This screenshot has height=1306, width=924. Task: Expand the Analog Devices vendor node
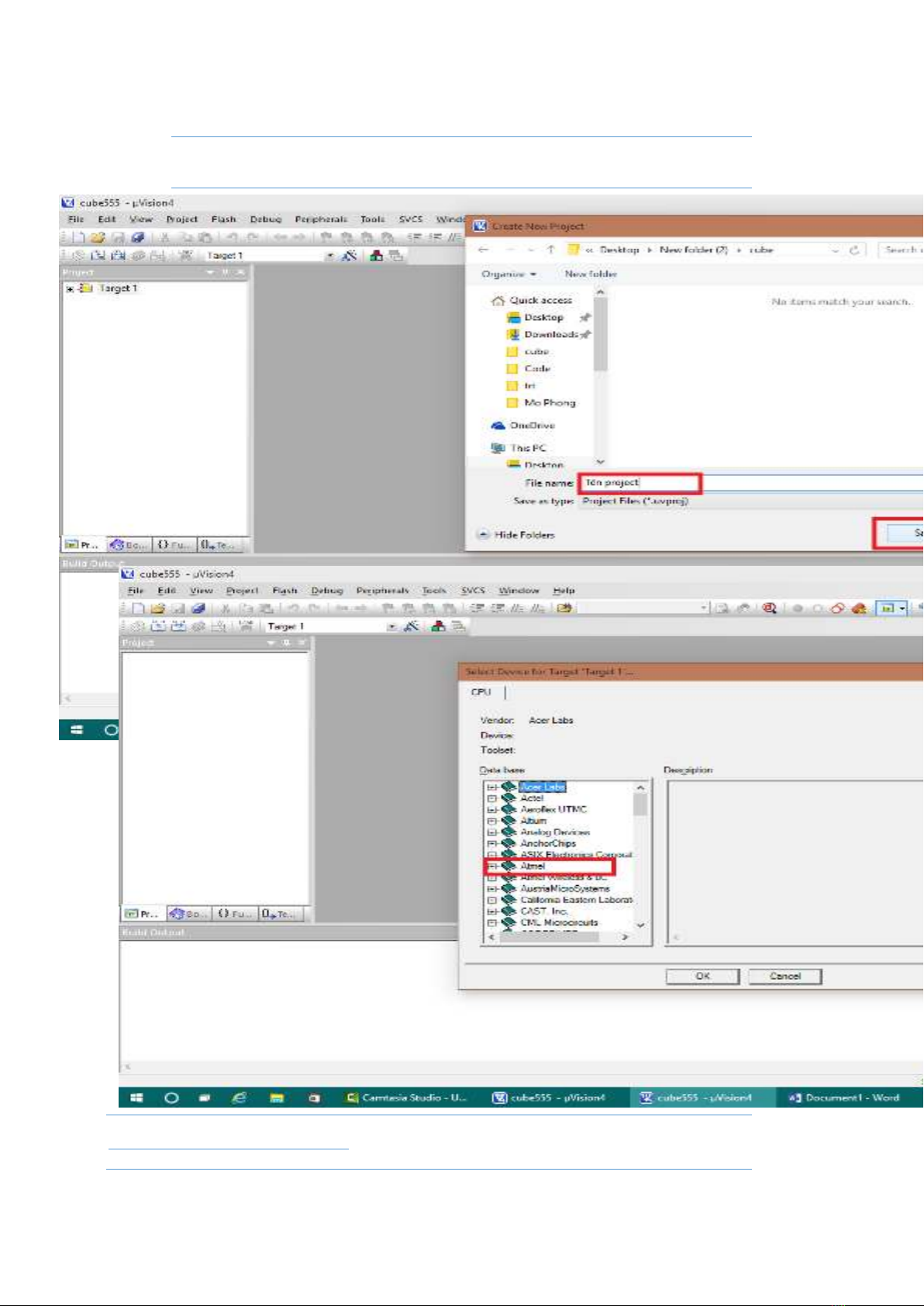491,832
